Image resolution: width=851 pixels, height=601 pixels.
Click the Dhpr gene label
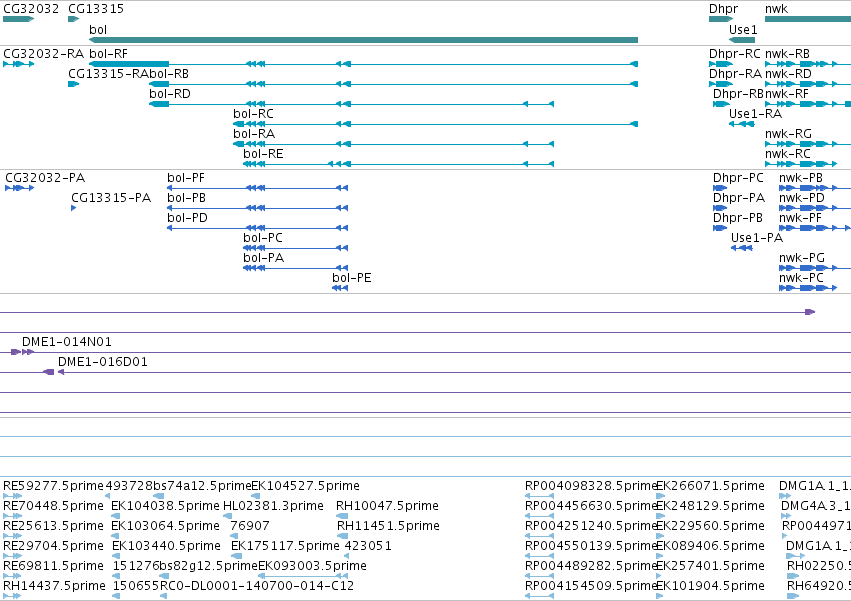(x=723, y=9)
